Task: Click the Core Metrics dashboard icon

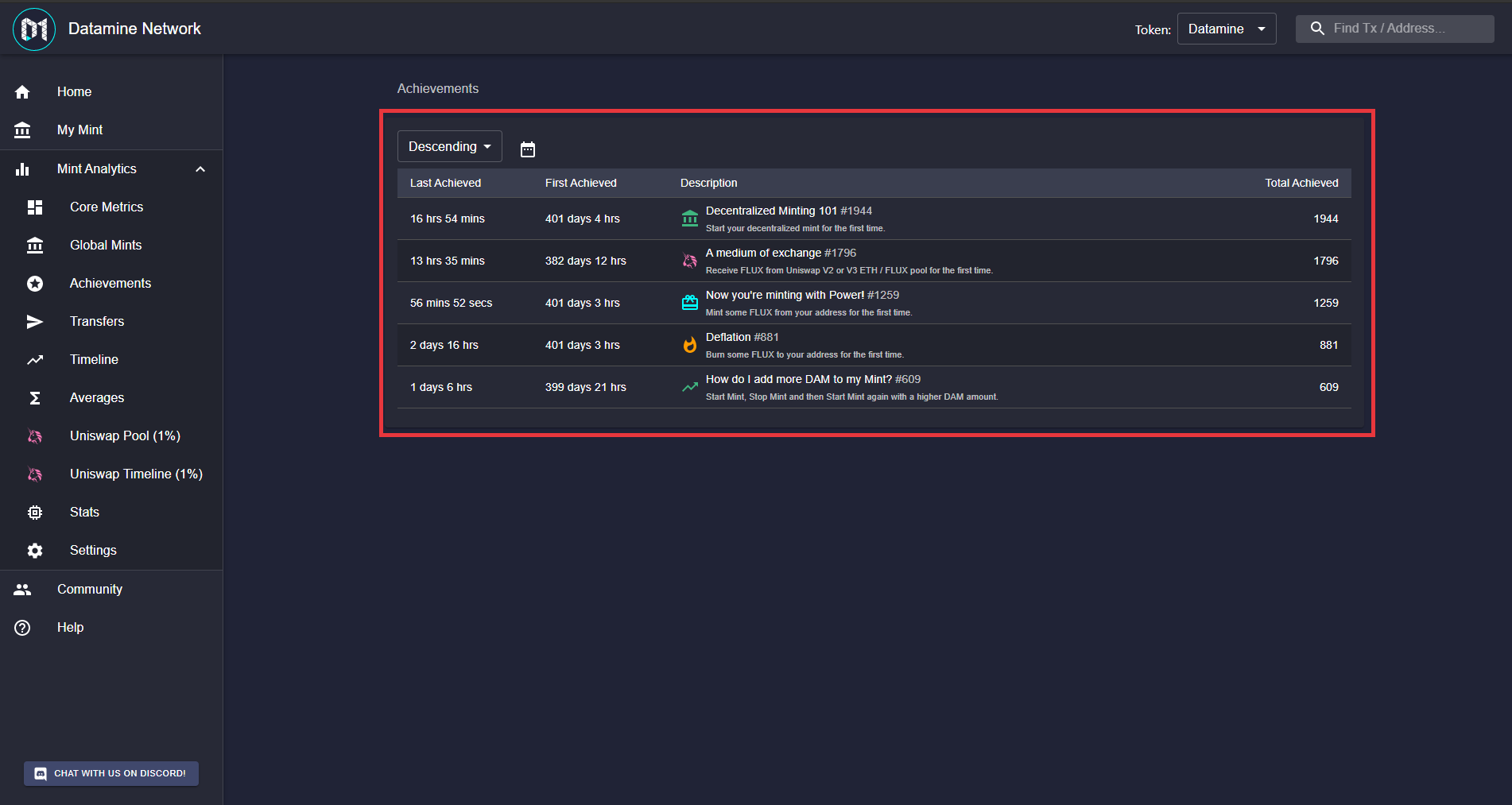Action: [x=35, y=207]
